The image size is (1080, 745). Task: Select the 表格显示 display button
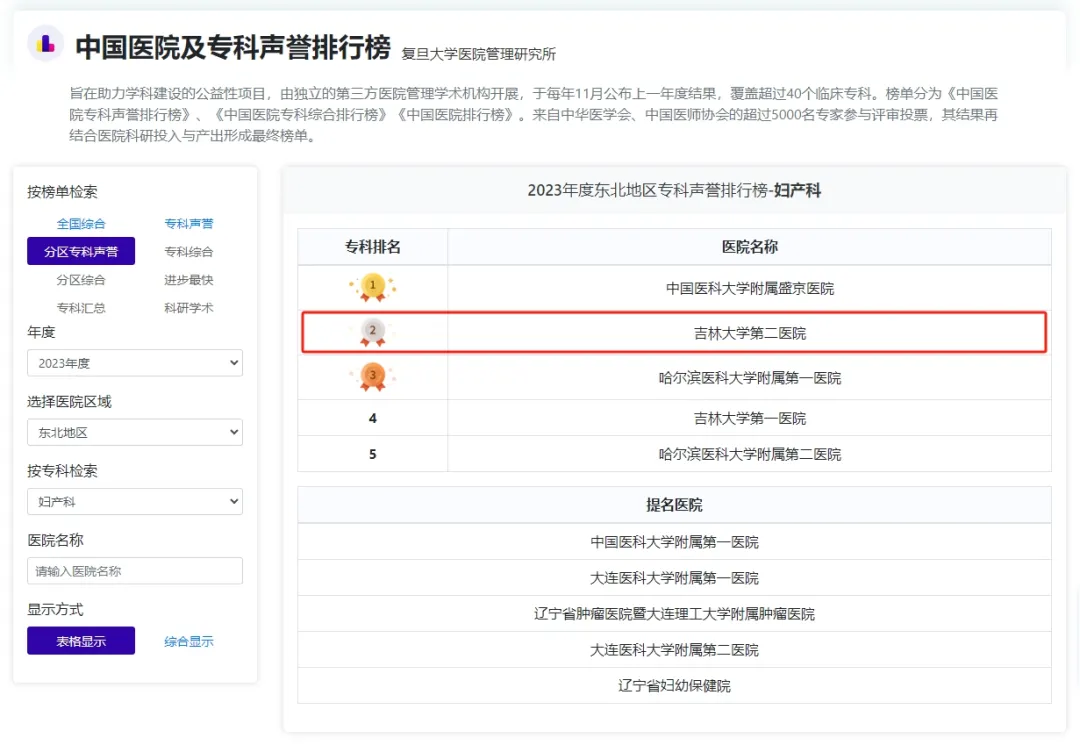pos(81,641)
